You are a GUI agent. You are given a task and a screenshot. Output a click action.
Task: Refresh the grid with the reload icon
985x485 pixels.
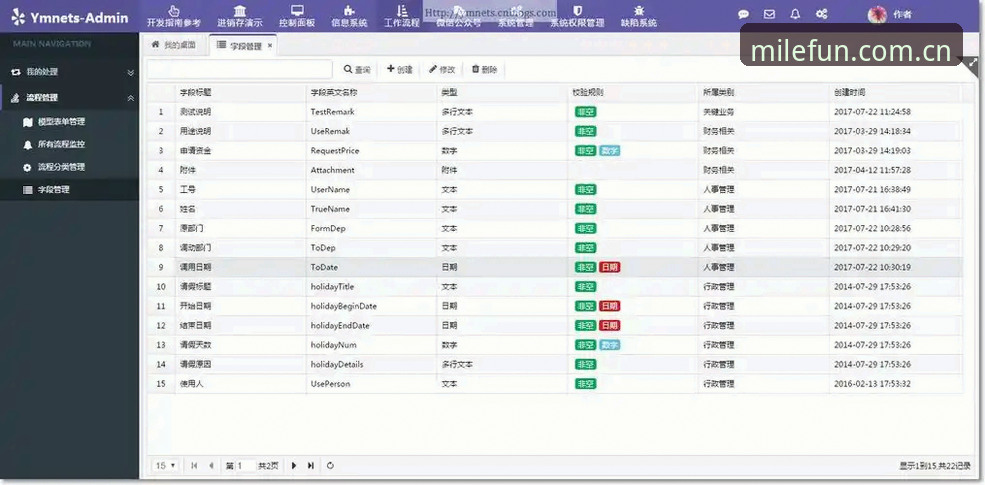coord(330,466)
